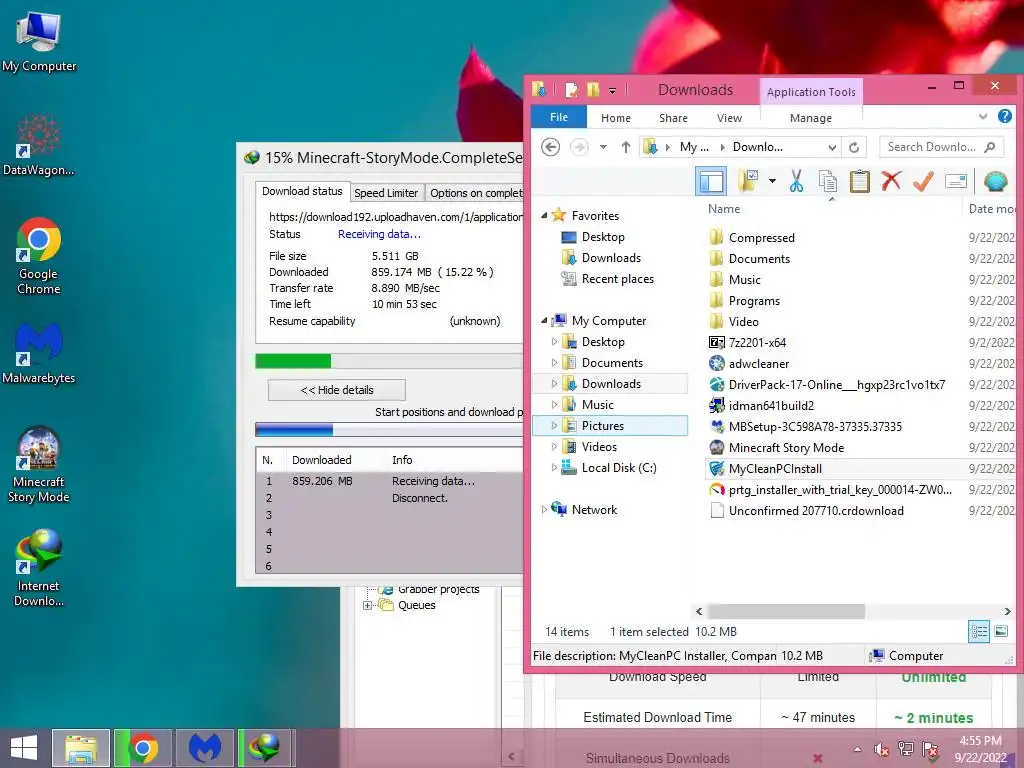Click the horizontal scrollbar in file list

tap(786, 611)
